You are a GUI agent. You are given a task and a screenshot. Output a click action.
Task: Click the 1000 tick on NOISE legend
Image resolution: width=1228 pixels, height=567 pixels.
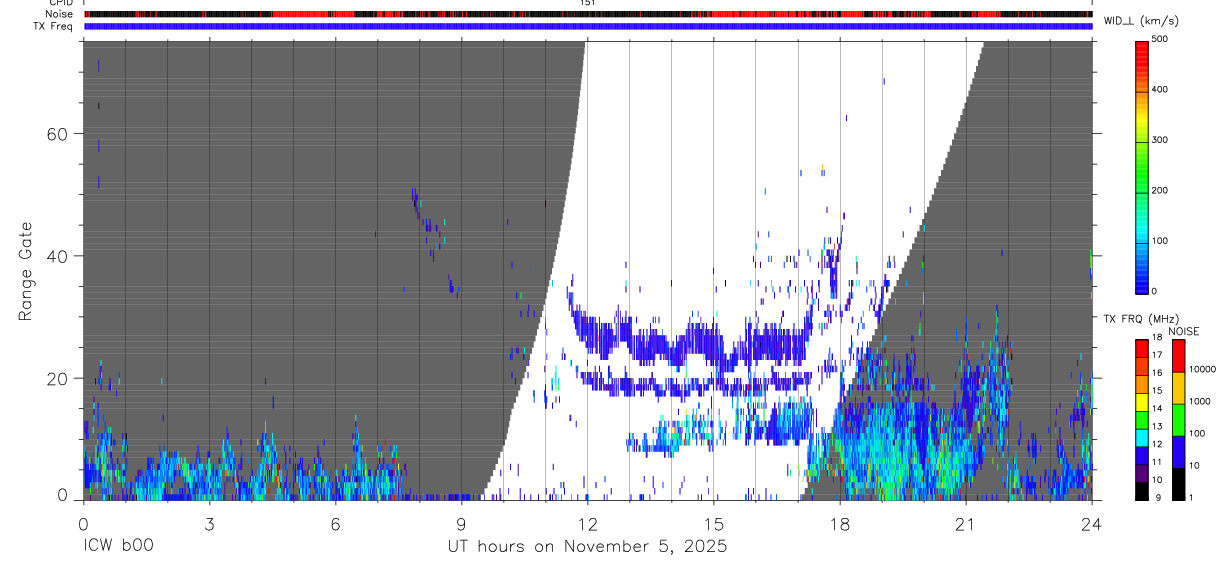(x=1200, y=401)
